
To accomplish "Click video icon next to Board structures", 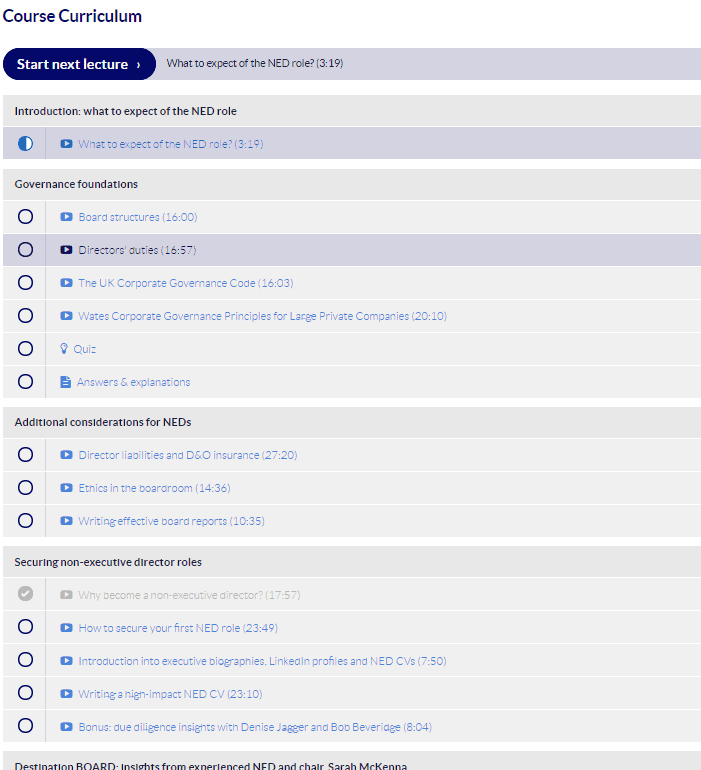I will pyautogui.click(x=66, y=217).
